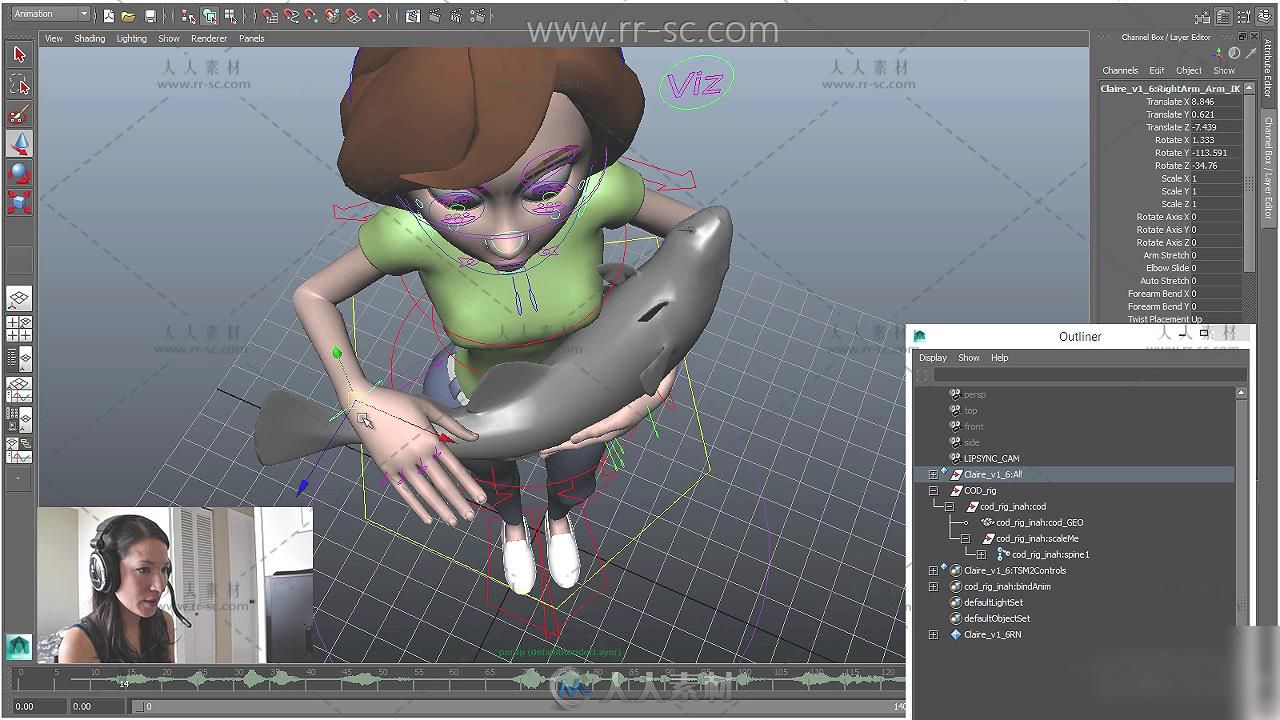Open the viewport Shading menu

click(x=89, y=39)
